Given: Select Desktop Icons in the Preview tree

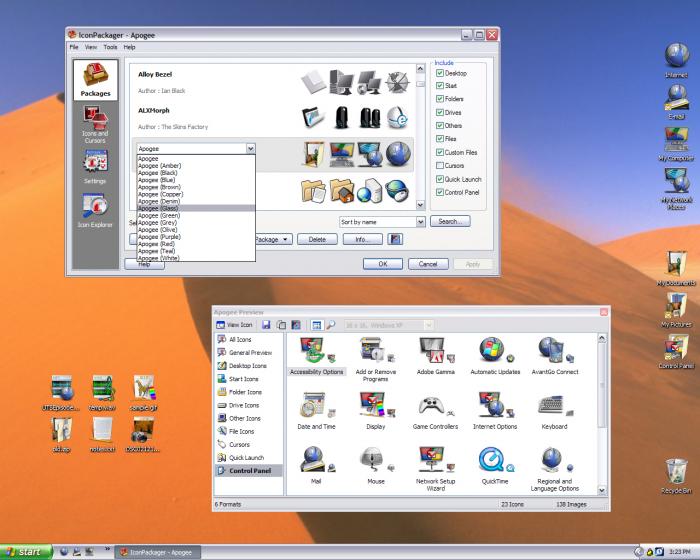Looking at the screenshot, I should click(248, 366).
